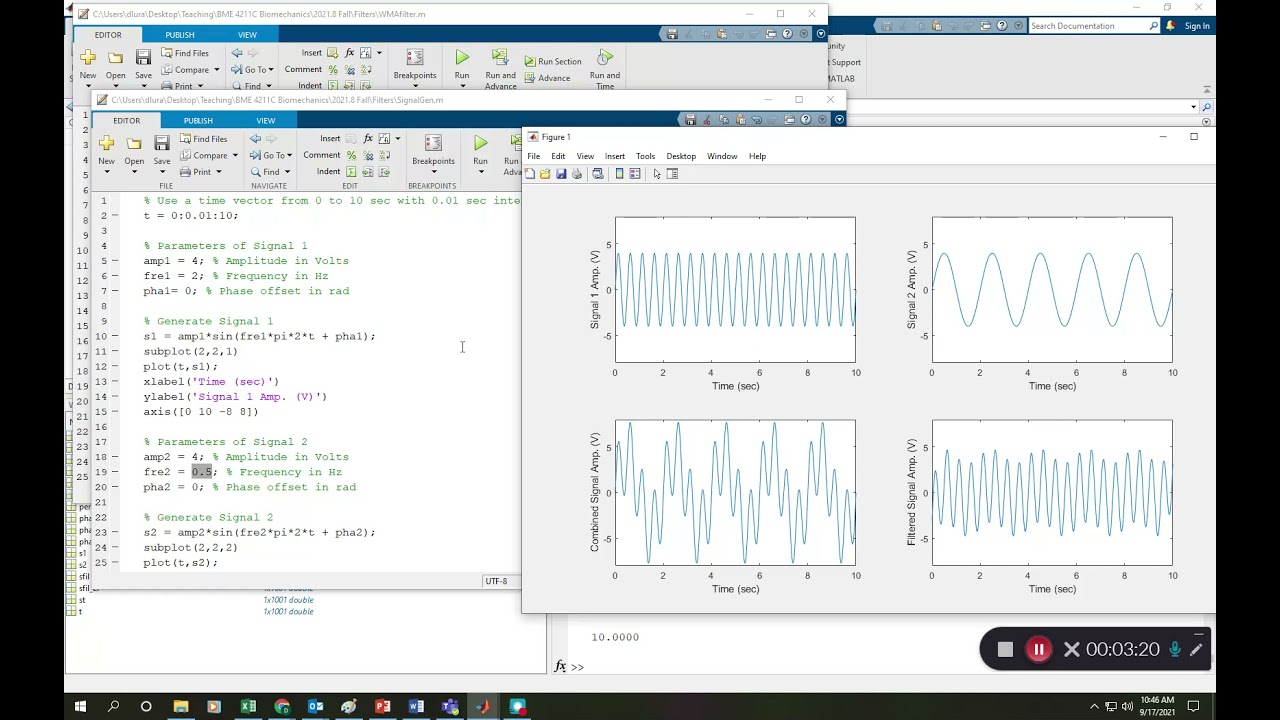Click Find Files in the SignalGen editor
Screen dimensions: 1280x720
[x=204, y=139]
